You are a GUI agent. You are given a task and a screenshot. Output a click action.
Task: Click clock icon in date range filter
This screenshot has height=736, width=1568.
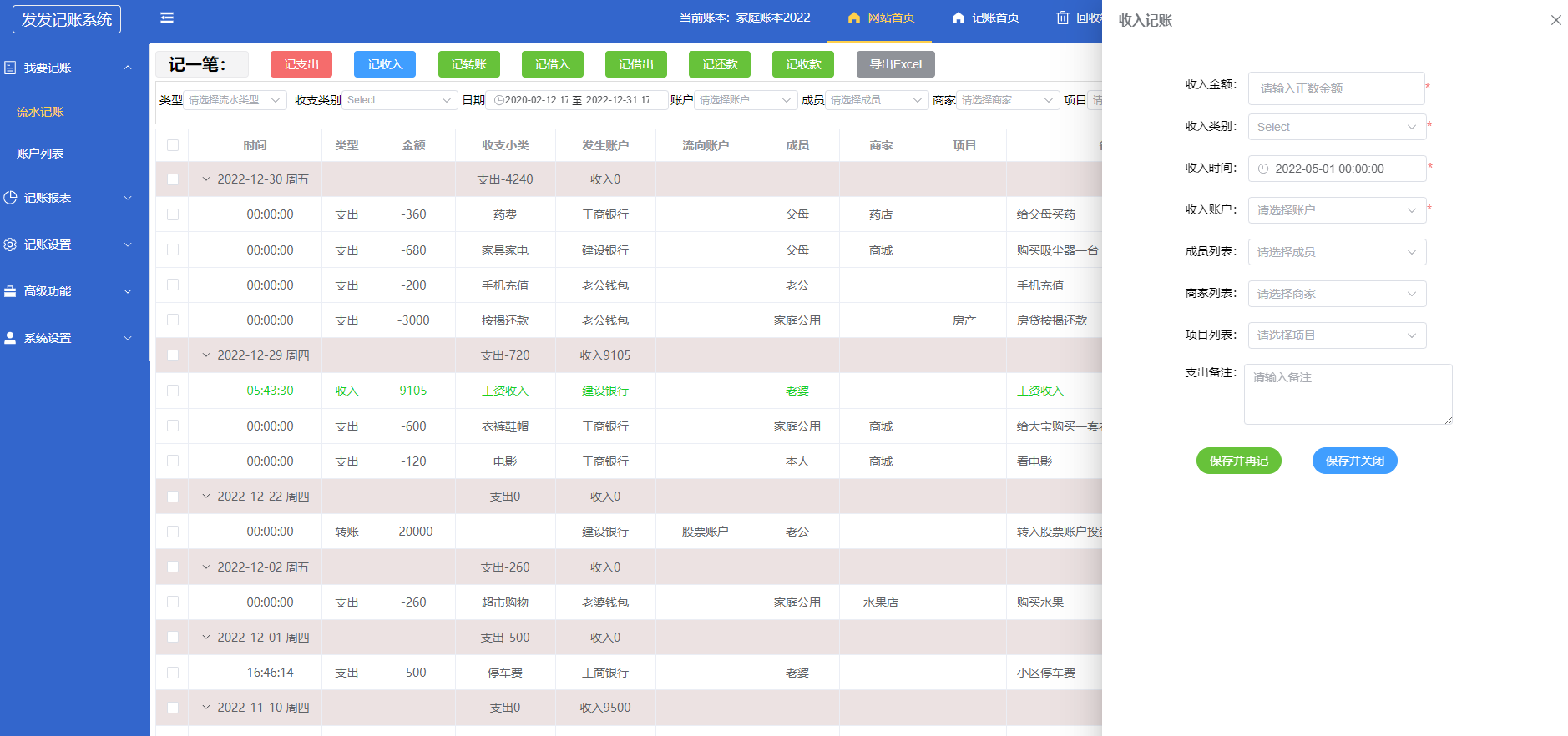(498, 100)
